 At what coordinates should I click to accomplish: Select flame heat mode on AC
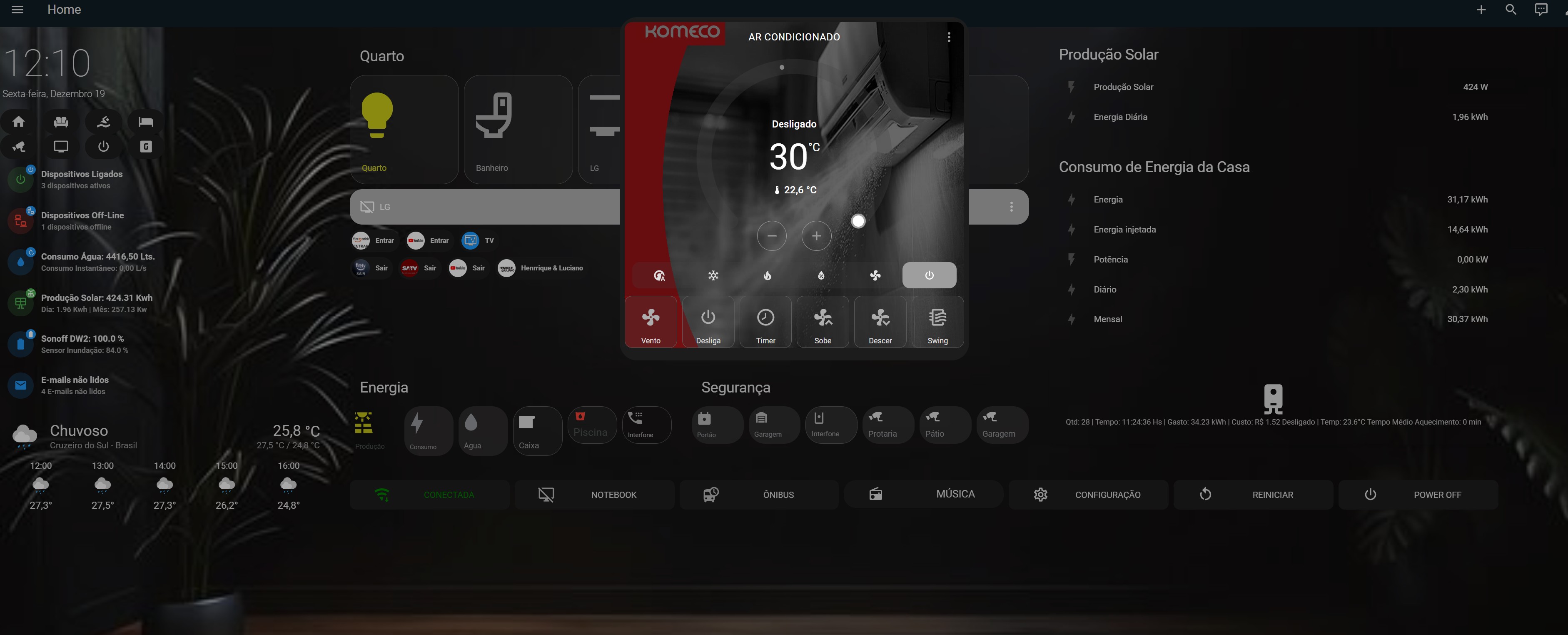click(767, 276)
